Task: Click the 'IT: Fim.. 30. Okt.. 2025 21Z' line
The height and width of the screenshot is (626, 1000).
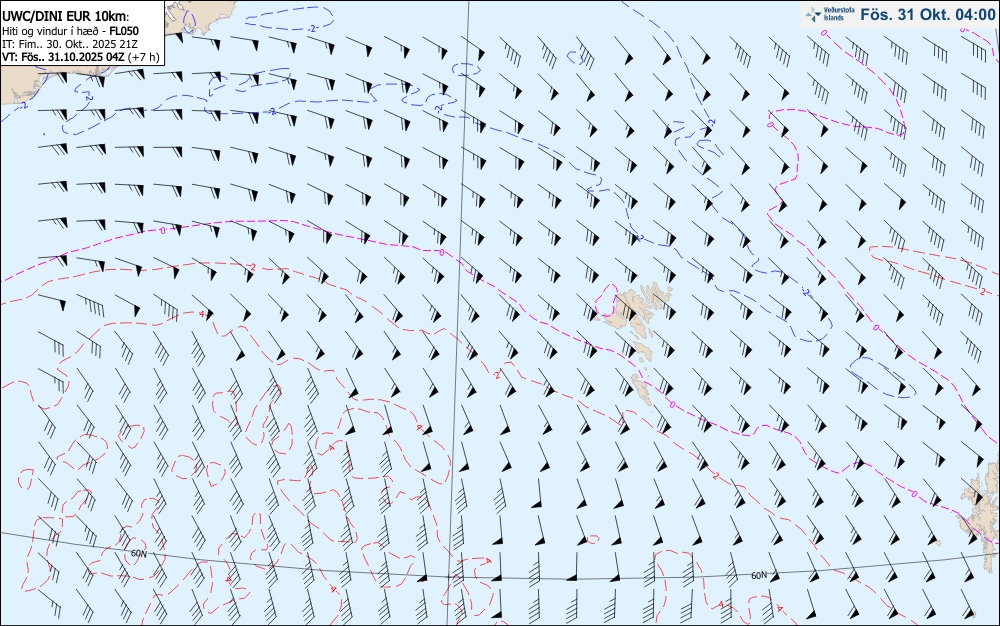Action: 70,44
